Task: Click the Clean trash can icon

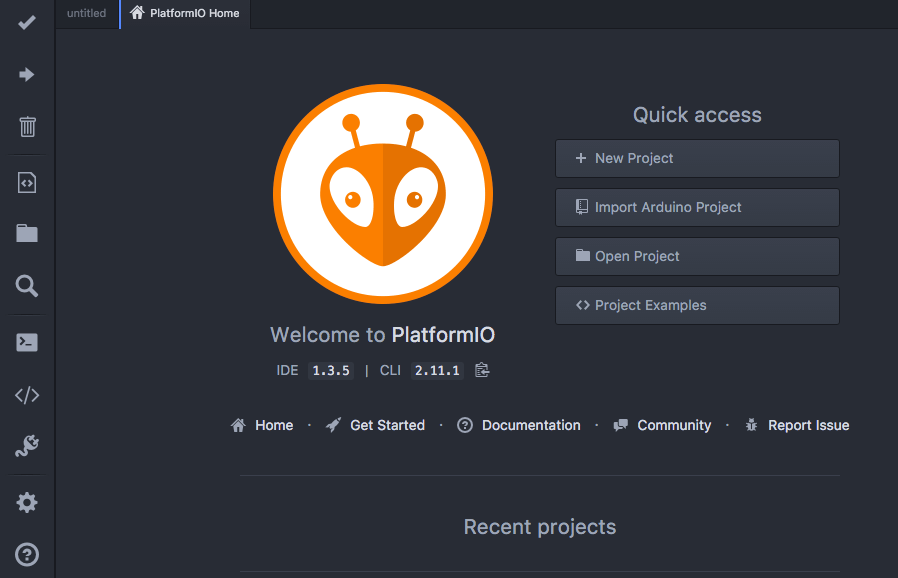Action: tap(27, 127)
